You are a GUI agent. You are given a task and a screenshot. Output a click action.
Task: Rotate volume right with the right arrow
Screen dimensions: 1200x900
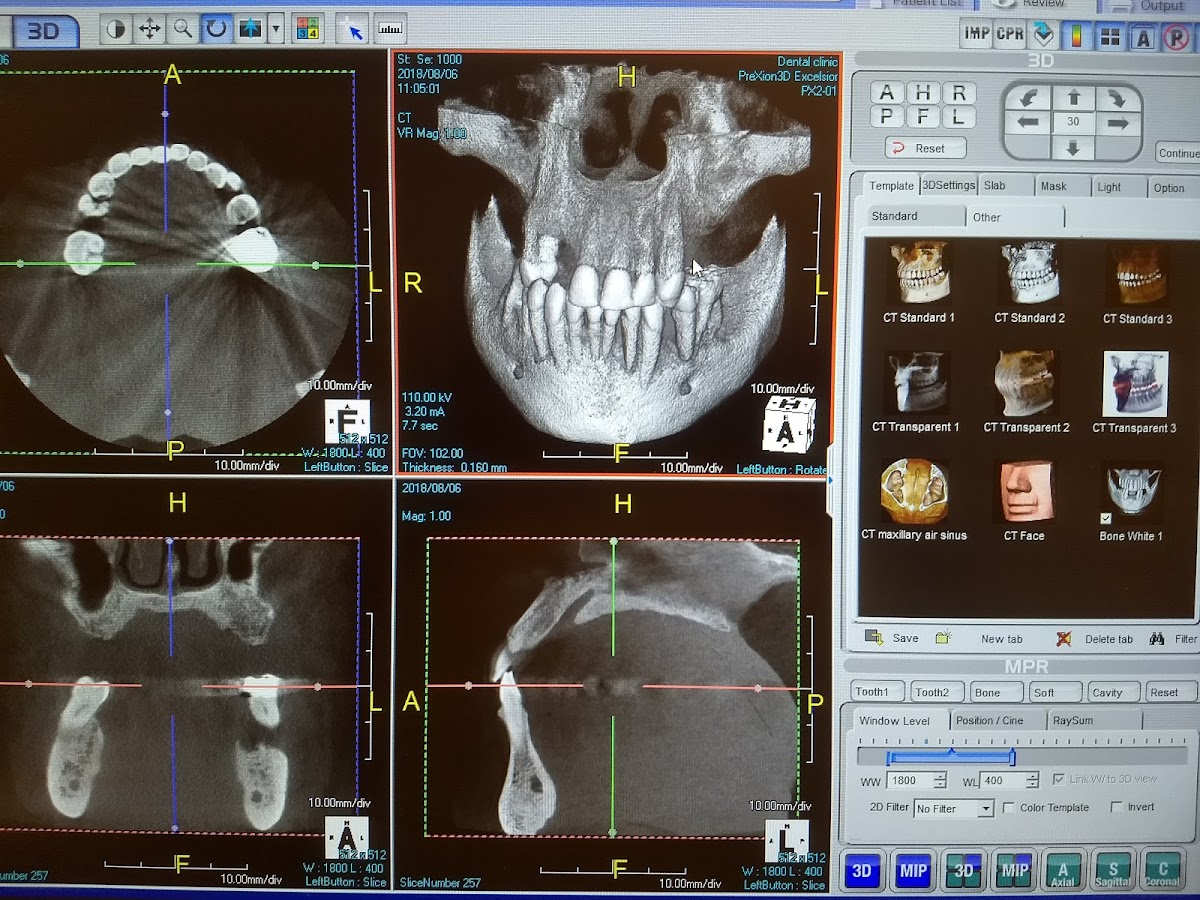1118,124
